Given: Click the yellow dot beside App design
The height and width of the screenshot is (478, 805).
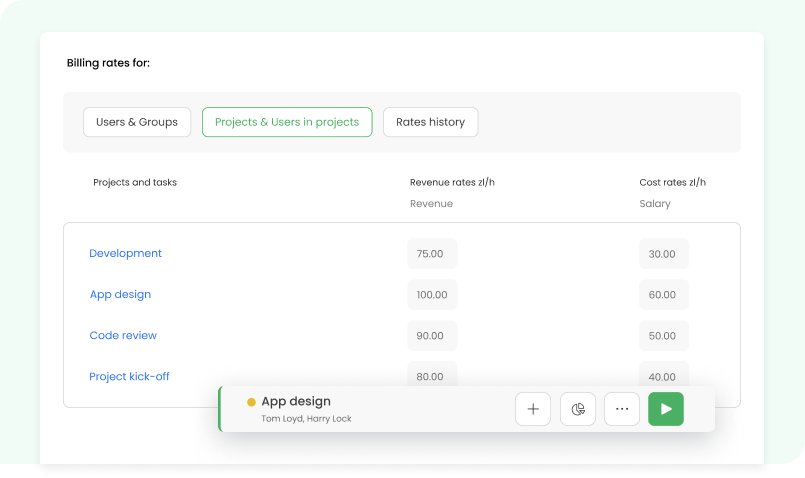Looking at the screenshot, I should (x=251, y=402).
